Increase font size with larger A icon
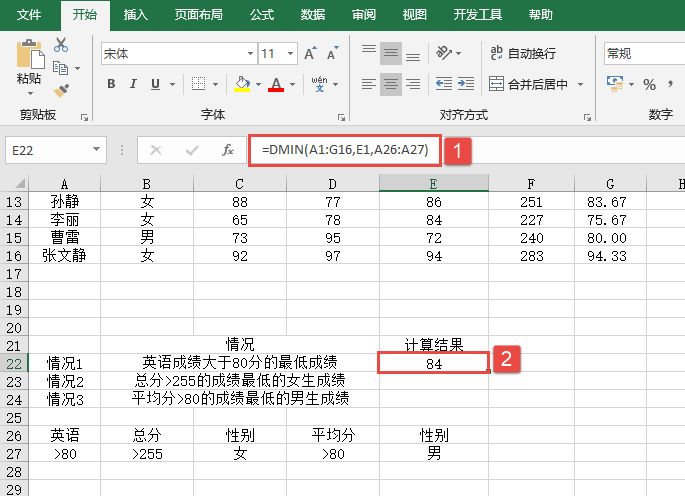 309,53
